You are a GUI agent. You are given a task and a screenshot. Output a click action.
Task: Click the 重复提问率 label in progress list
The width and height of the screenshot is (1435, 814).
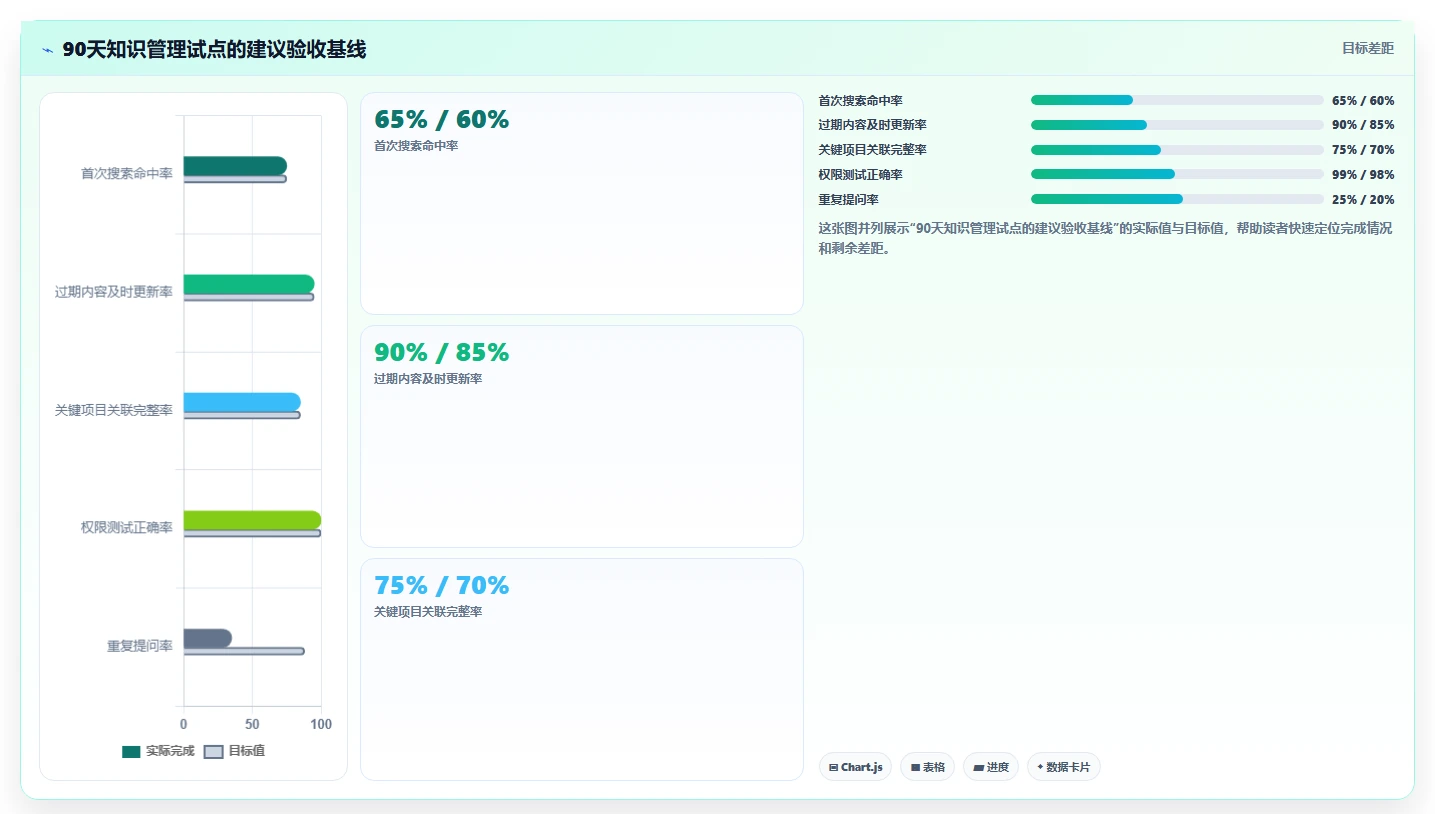[848, 200]
